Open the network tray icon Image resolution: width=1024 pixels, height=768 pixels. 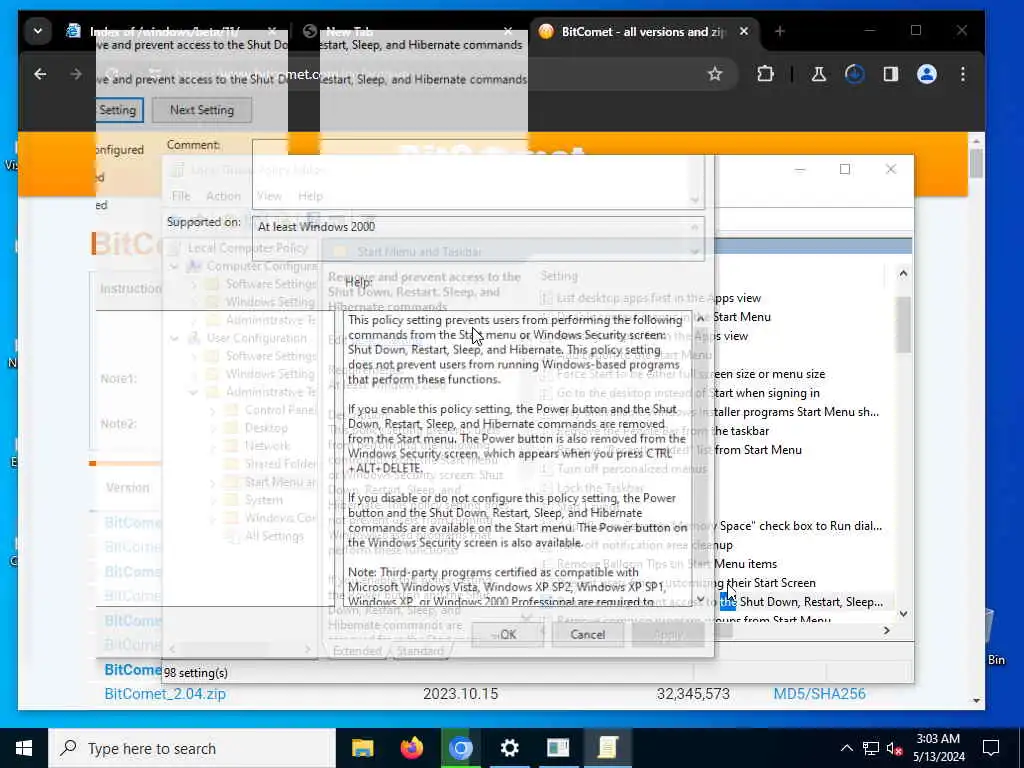click(x=871, y=748)
